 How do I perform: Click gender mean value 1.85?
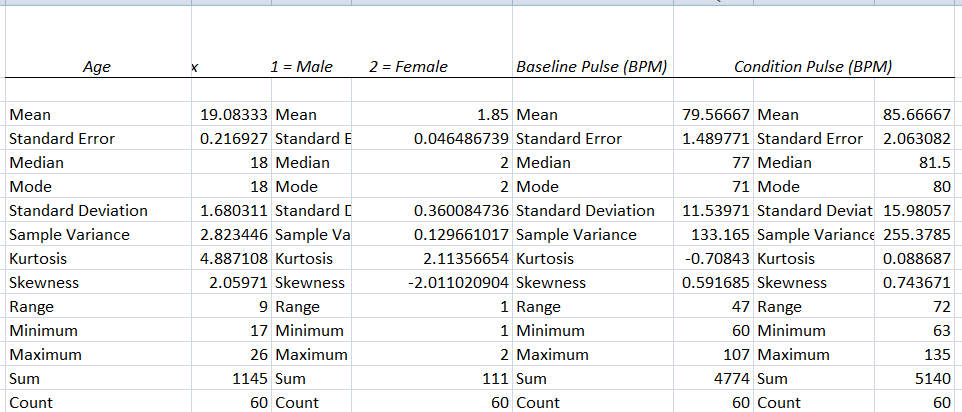[x=494, y=115]
